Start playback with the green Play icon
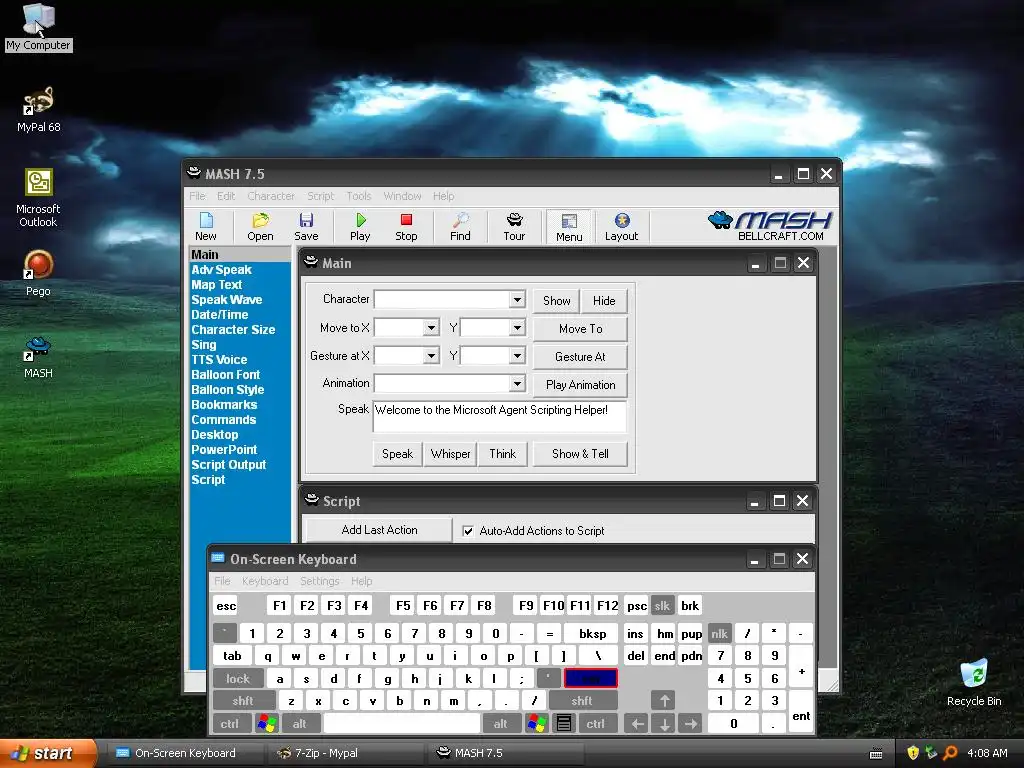 (360, 227)
